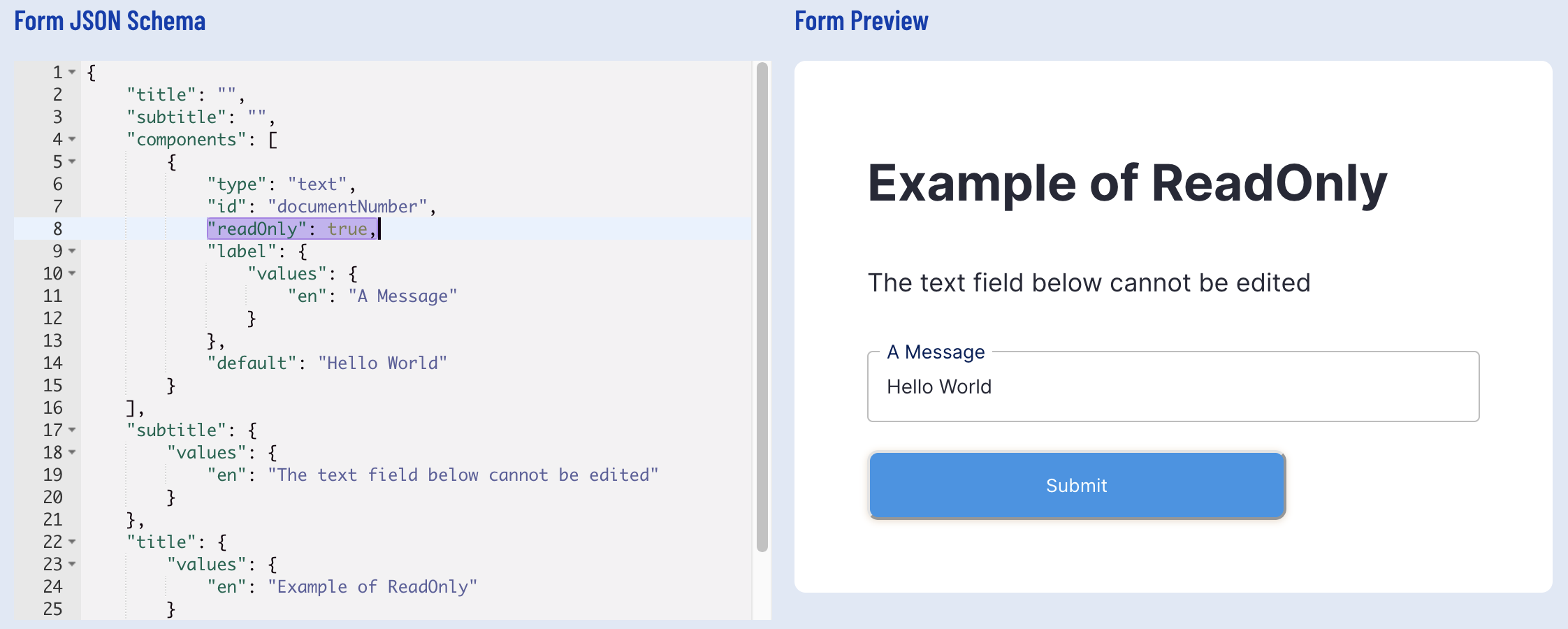Click the JSON editor vertical scrollbar
Viewport: 1568px width, 629px height.
(762, 308)
